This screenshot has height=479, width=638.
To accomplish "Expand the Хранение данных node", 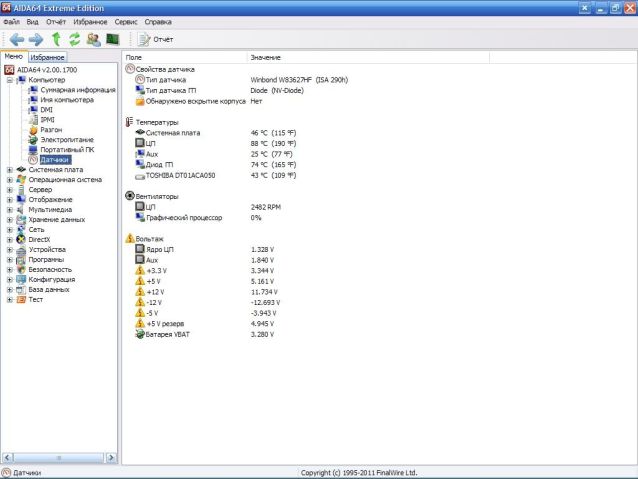I will (9, 220).
